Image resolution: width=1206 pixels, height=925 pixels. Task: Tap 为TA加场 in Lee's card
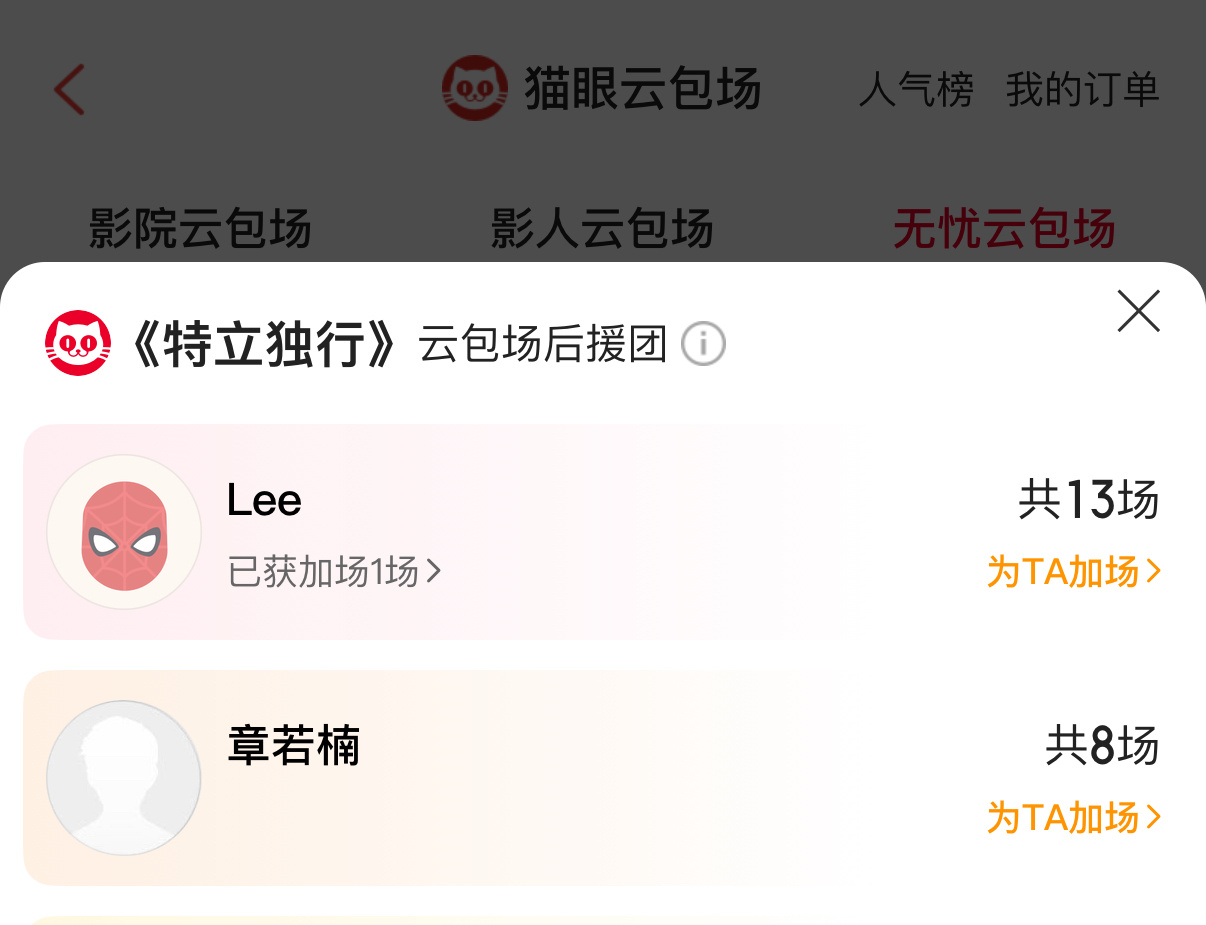click(x=1074, y=572)
